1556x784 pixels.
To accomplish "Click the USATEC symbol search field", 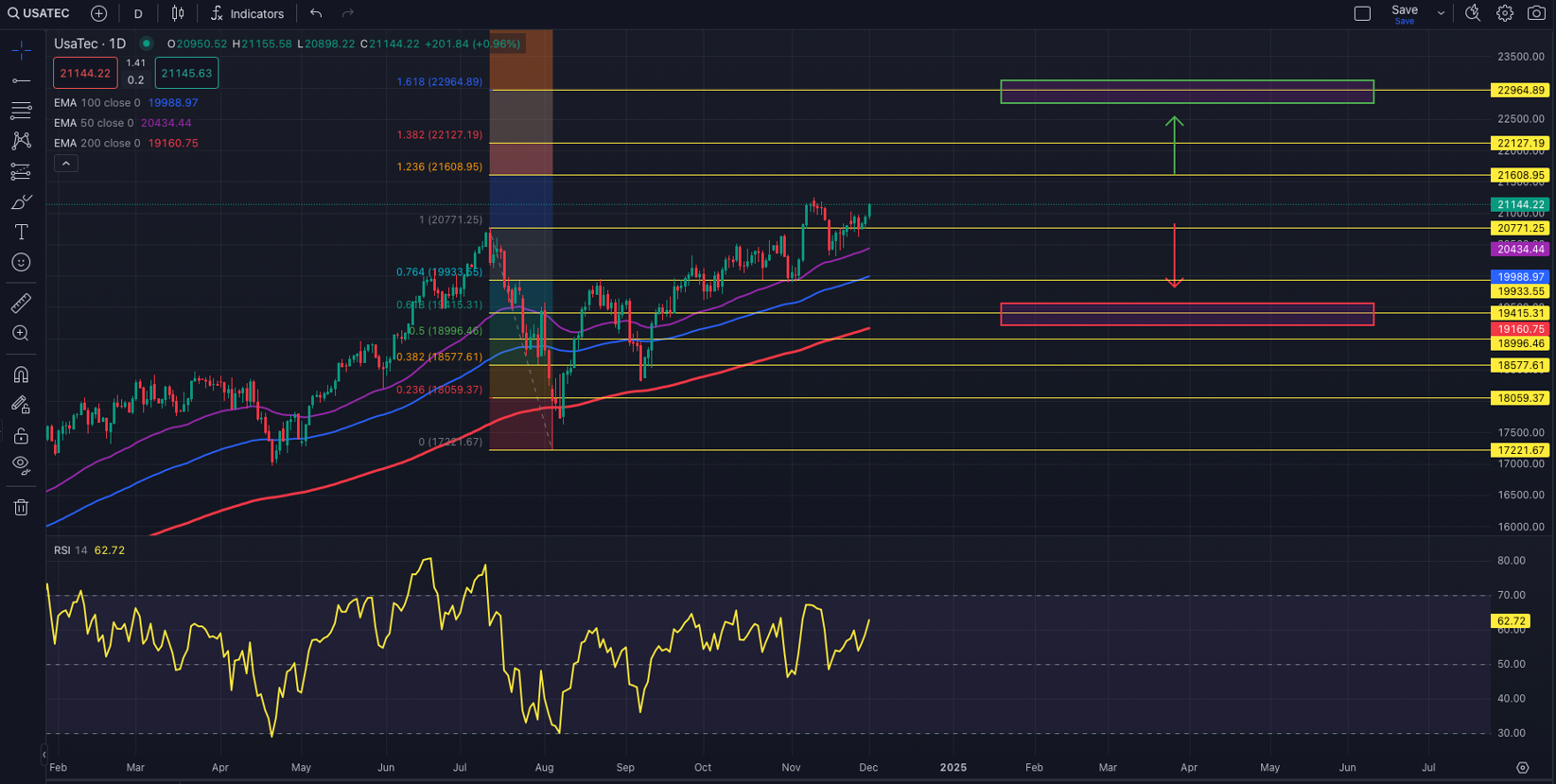I will (40, 13).
